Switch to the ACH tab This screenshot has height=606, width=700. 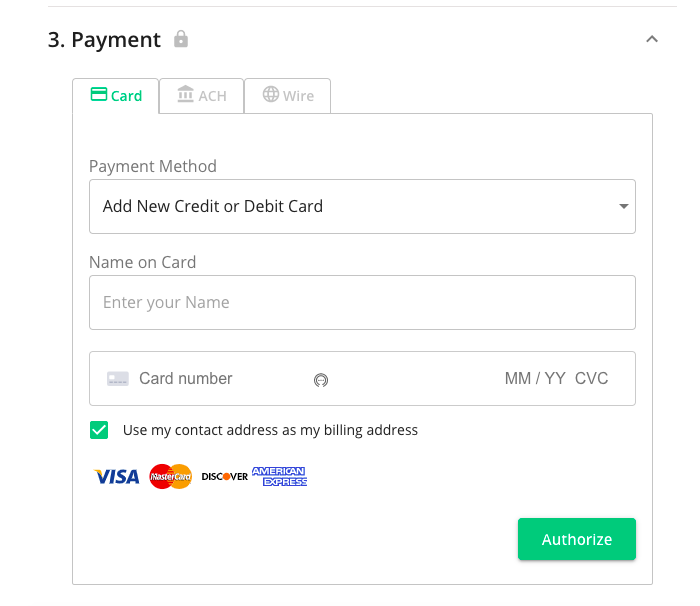tap(201, 96)
